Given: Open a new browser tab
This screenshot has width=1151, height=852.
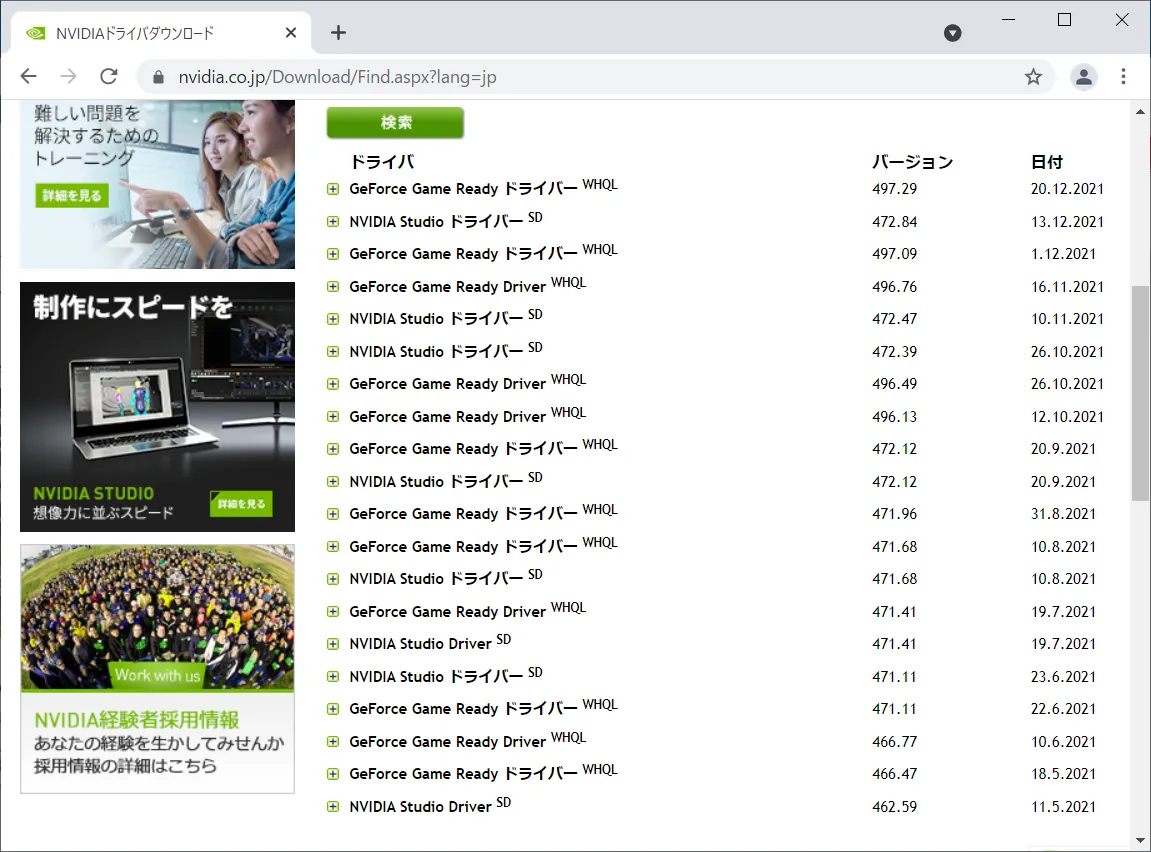Looking at the screenshot, I should (338, 32).
